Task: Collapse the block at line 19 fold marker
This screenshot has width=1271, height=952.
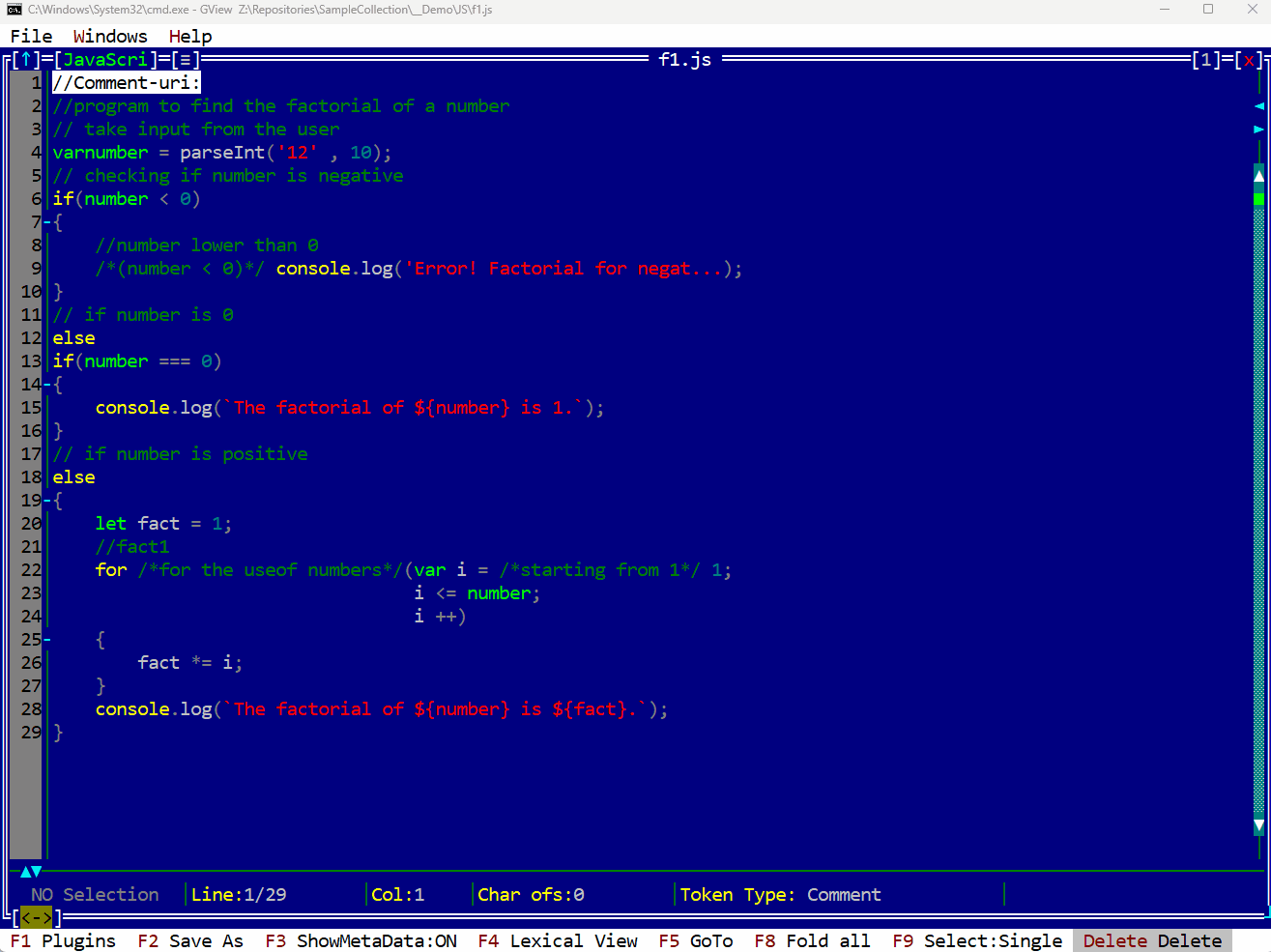Action: point(45,500)
